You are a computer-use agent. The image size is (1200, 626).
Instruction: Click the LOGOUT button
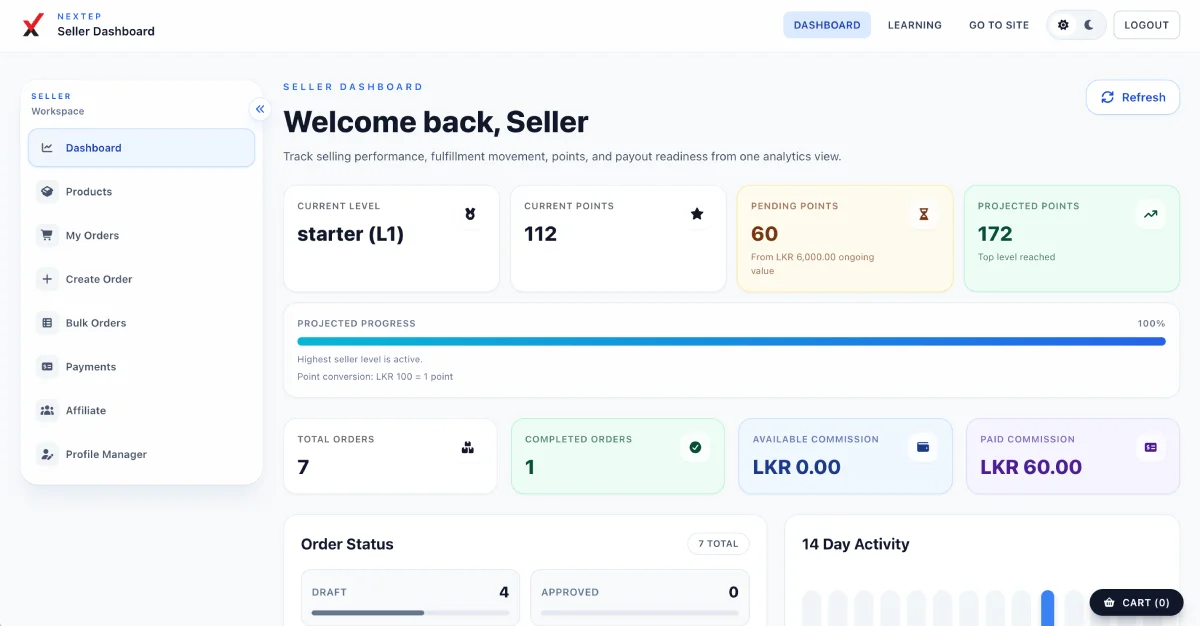pyautogui.click(x=1146, y=25)
